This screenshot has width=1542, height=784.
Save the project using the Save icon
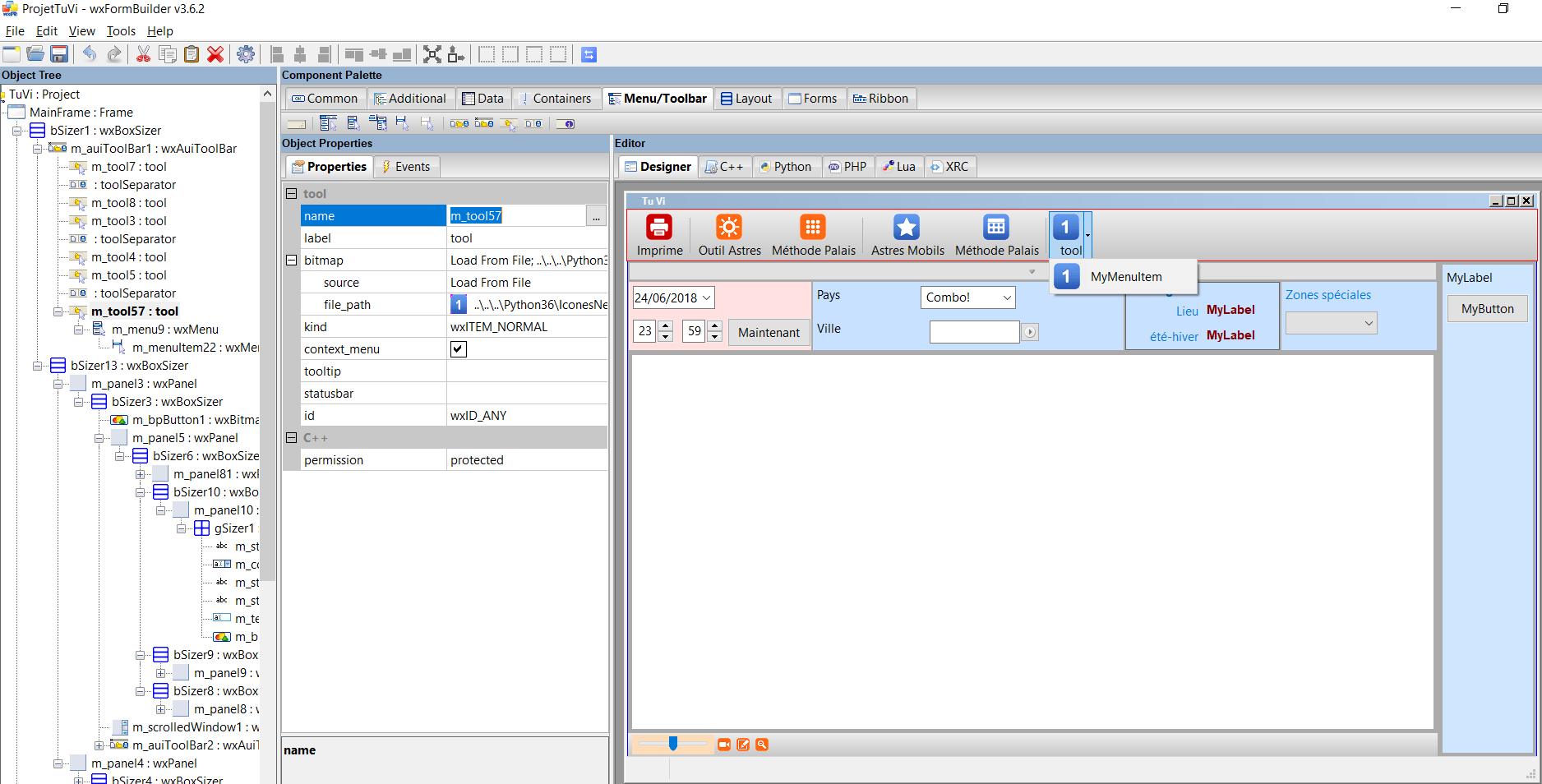(59, 54)
